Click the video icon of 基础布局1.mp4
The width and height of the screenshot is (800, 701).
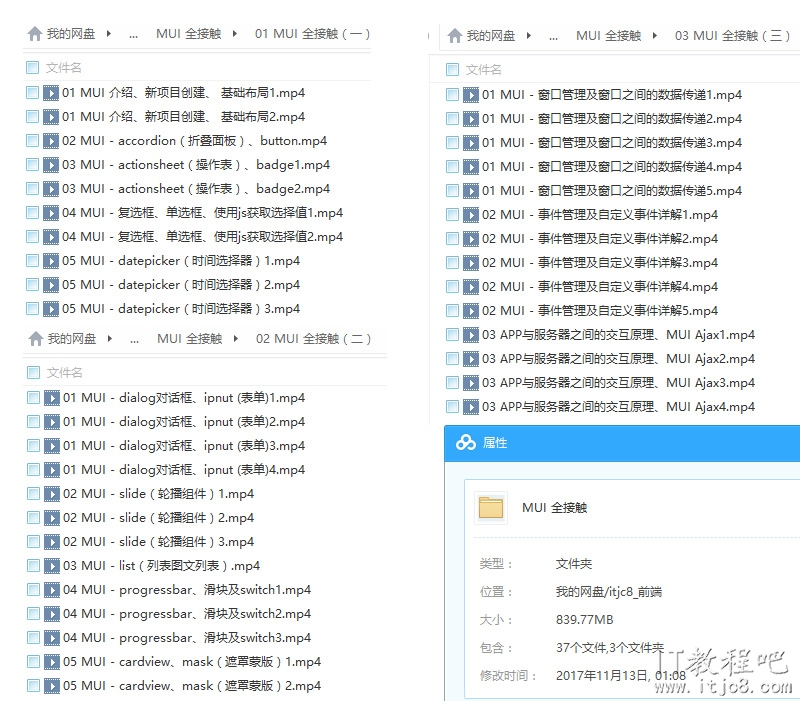pos(51,93)
